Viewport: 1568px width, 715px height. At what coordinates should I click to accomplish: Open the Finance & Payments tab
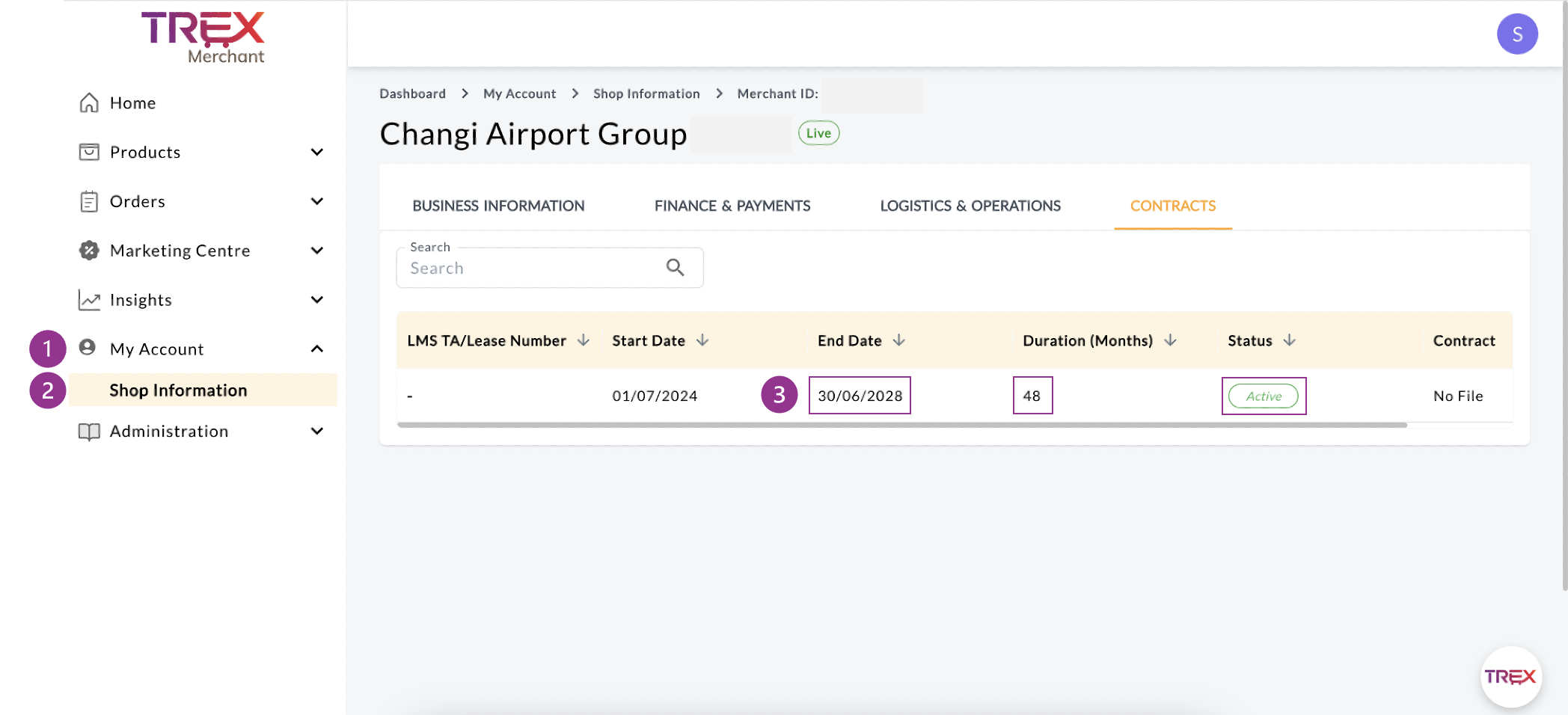(732, 206)
